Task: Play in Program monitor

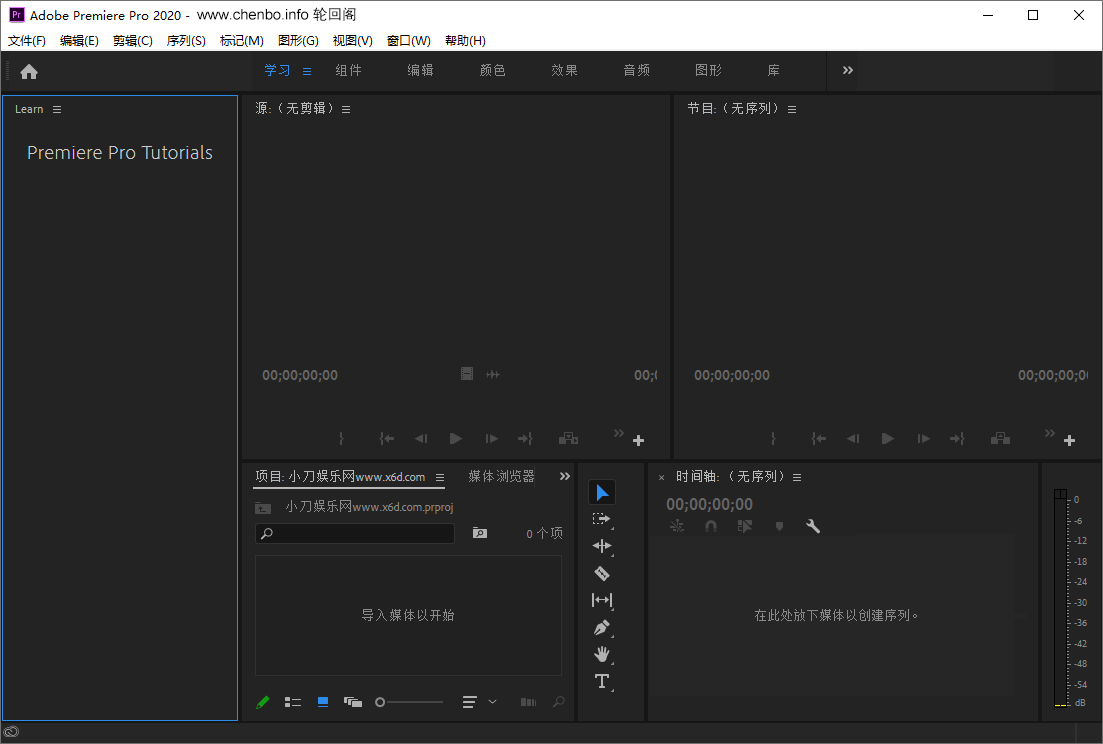Action: click(888, 439)
